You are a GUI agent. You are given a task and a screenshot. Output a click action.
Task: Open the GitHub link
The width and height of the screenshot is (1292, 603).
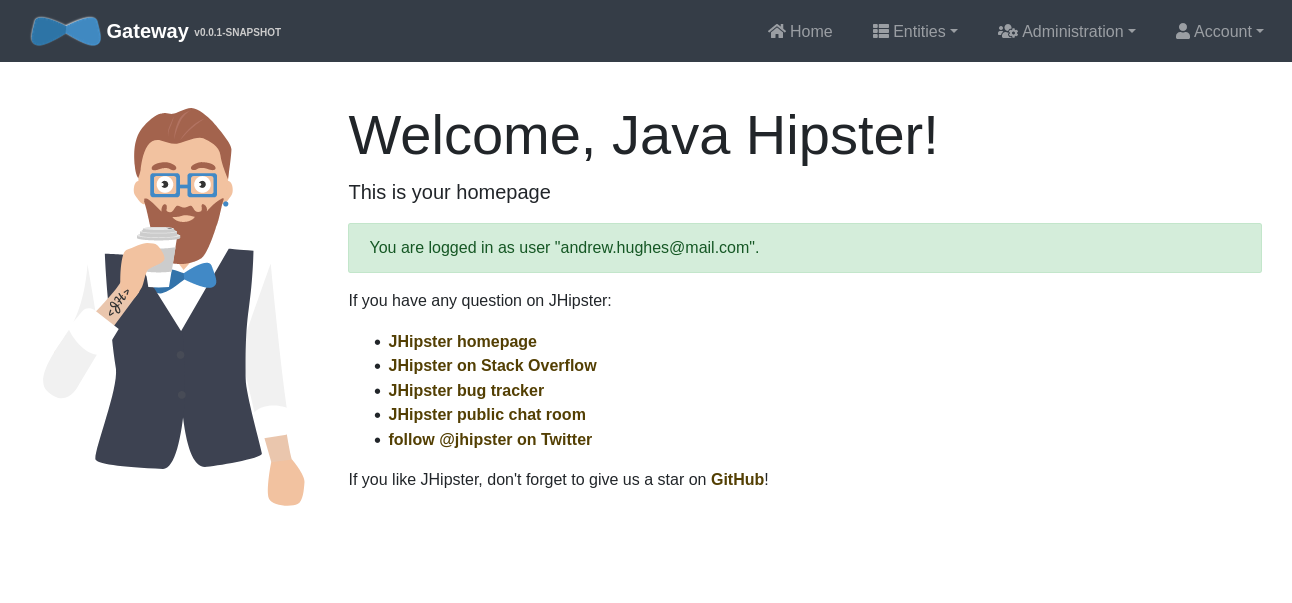click(x=737, y=480)
